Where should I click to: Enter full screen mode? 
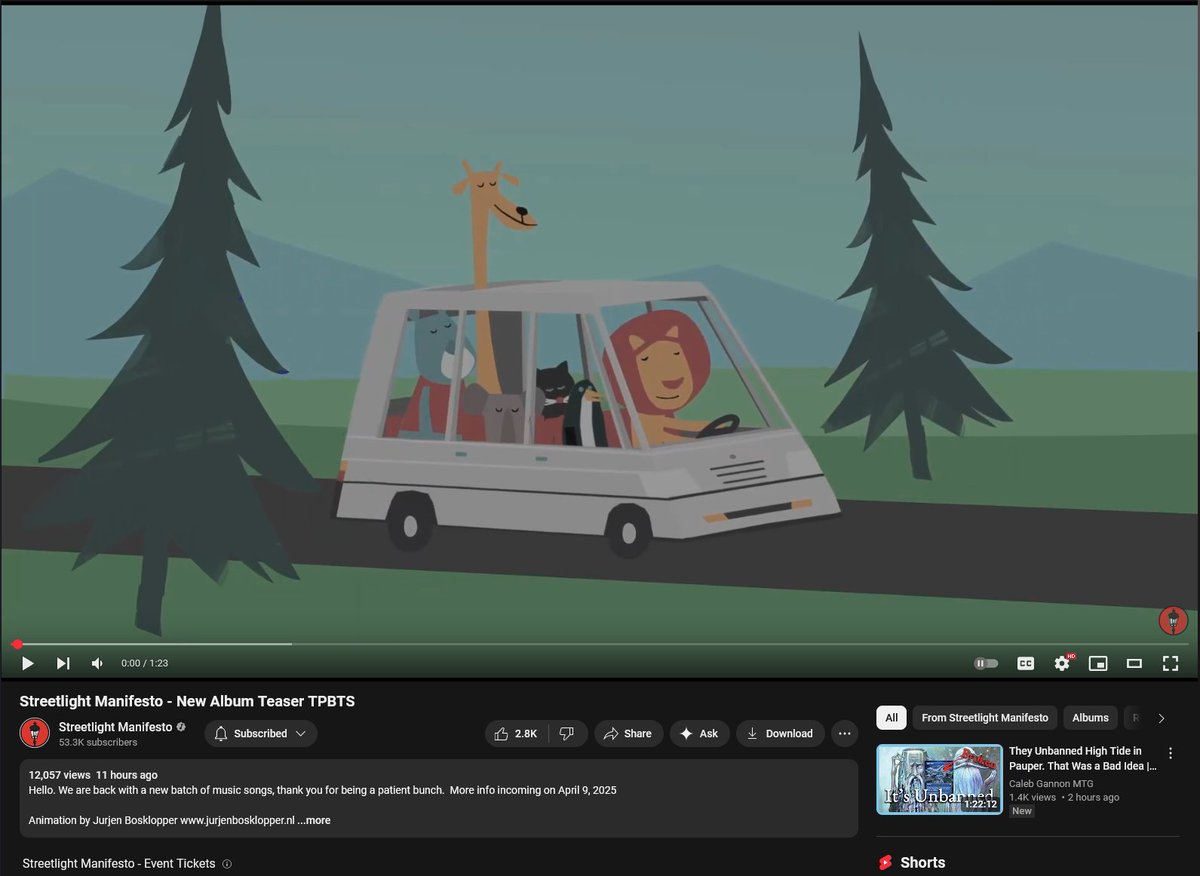click(x=1170, y=663)
